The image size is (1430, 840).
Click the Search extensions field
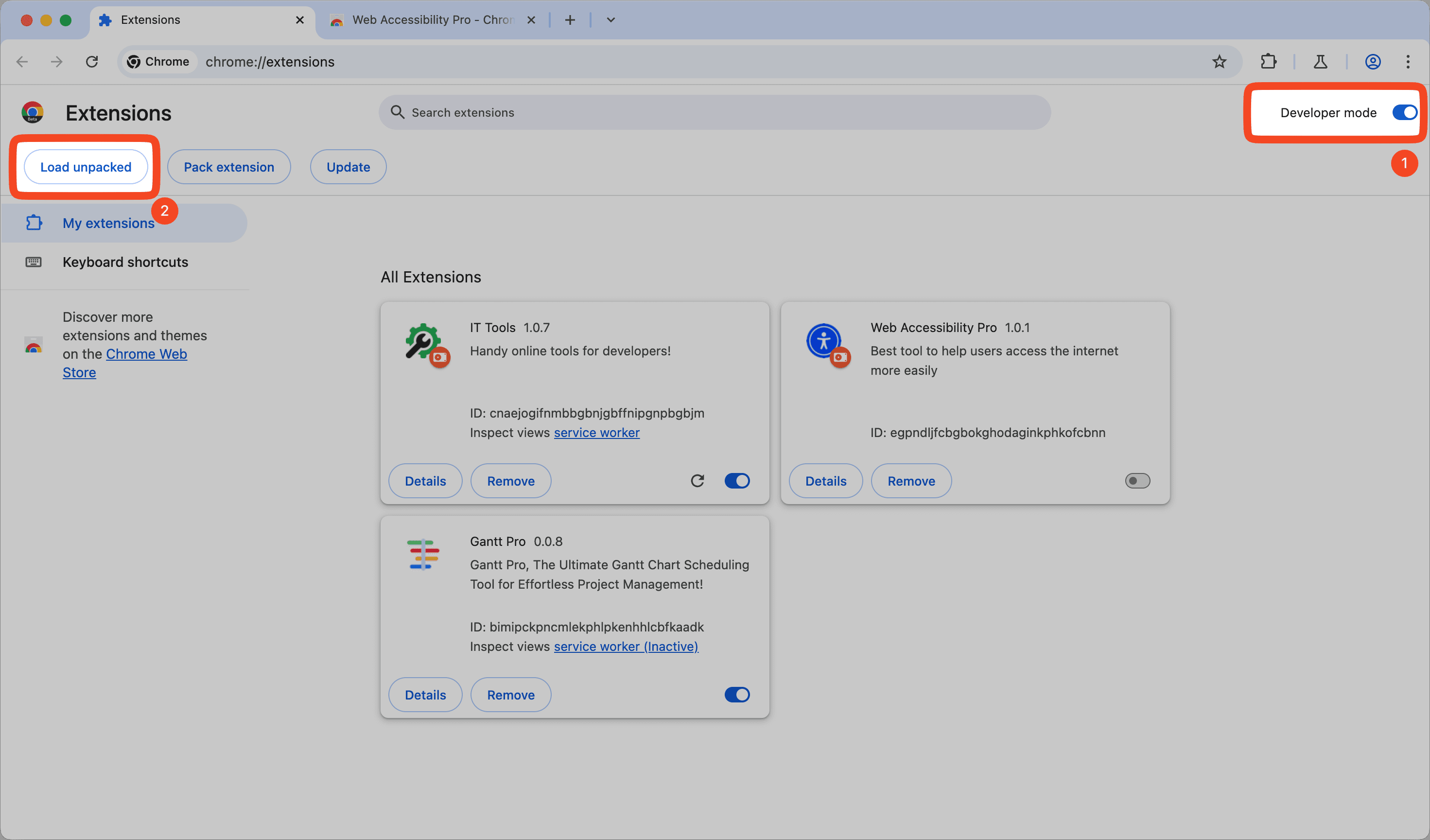pos(715,112)
